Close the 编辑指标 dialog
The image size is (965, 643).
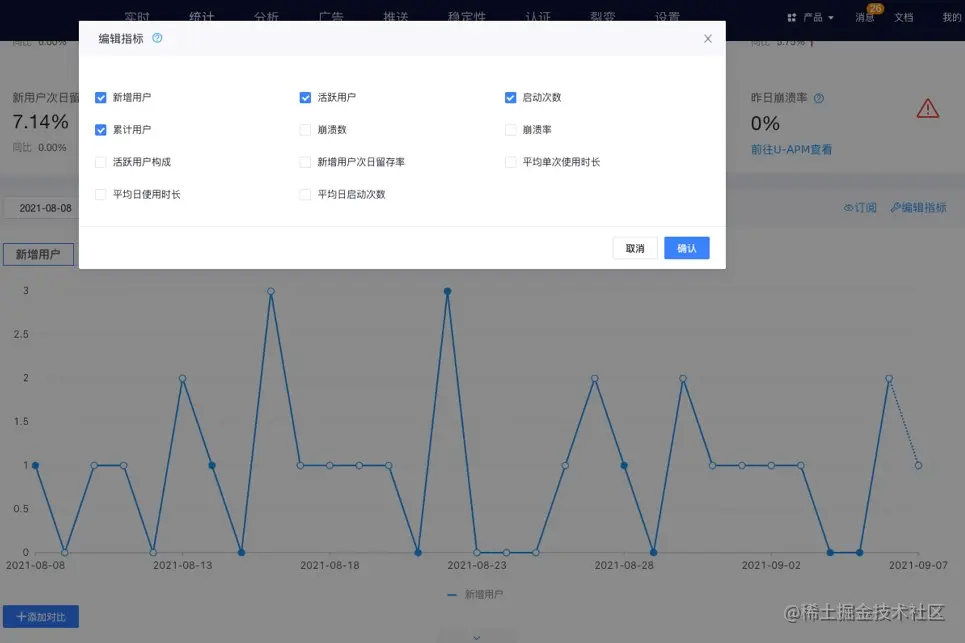[708, 39]
